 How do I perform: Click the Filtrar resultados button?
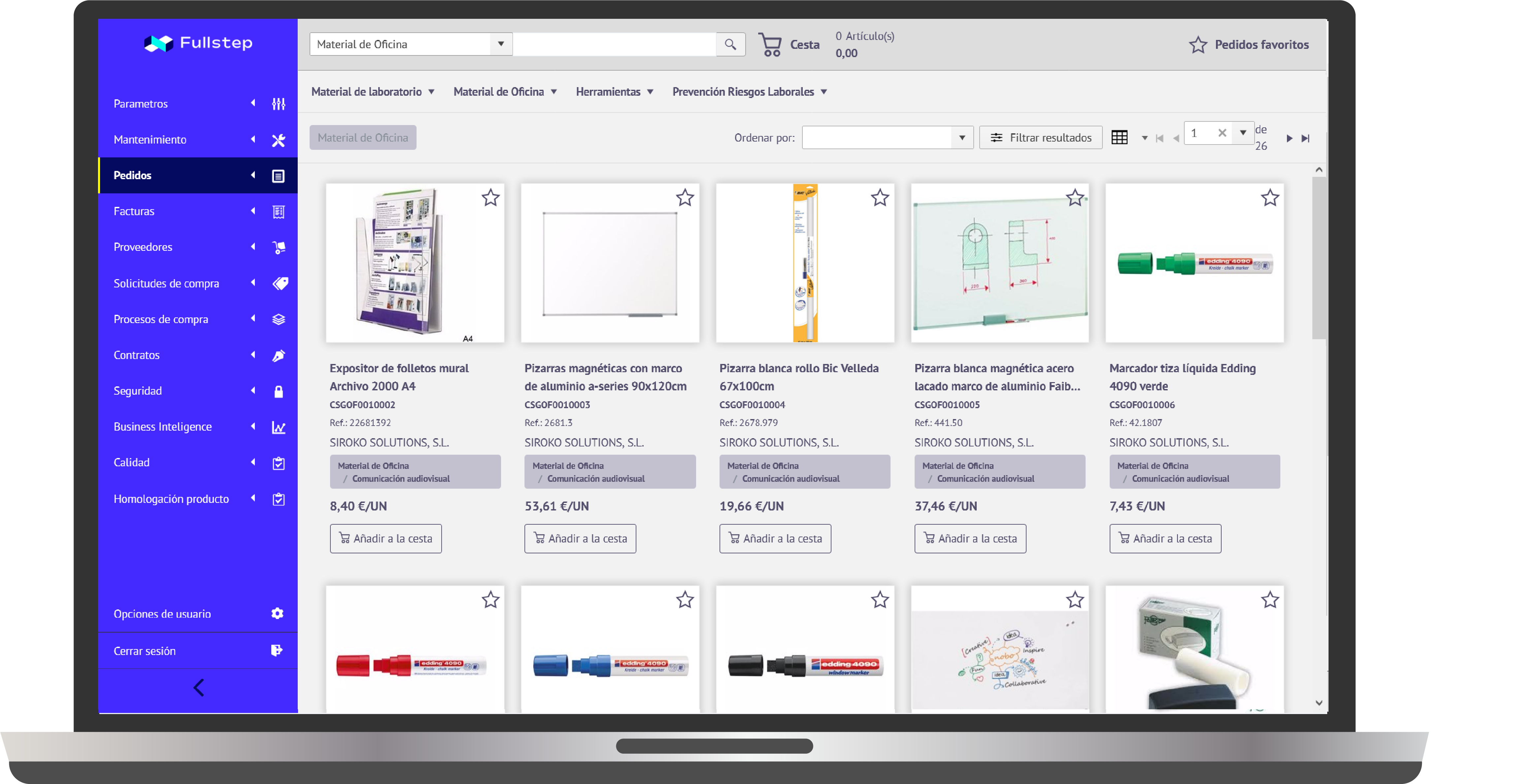(x=1040, y=138)
